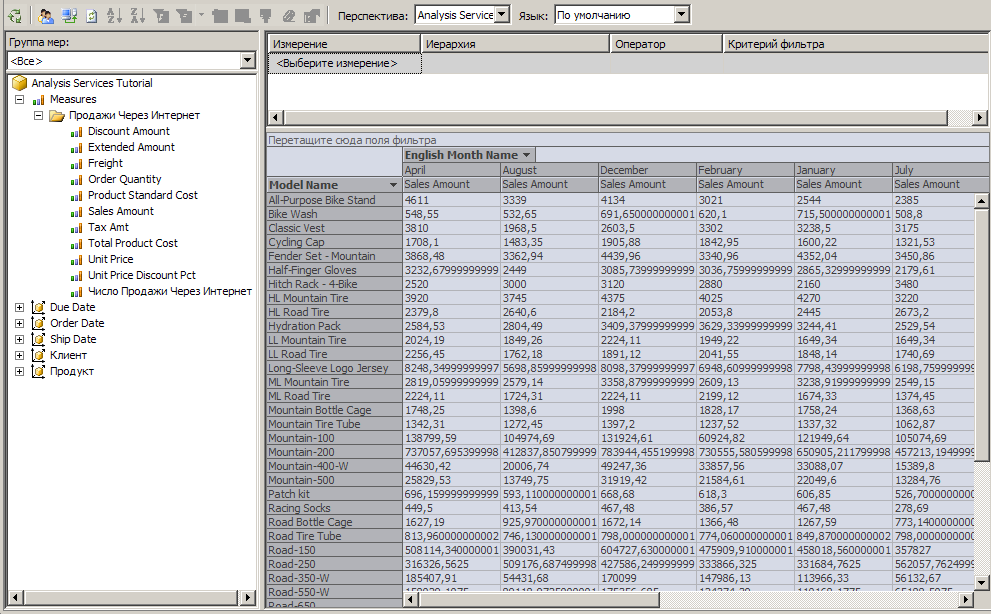
Task: Click the Оператор column header
Action: [x=666, y=44]
